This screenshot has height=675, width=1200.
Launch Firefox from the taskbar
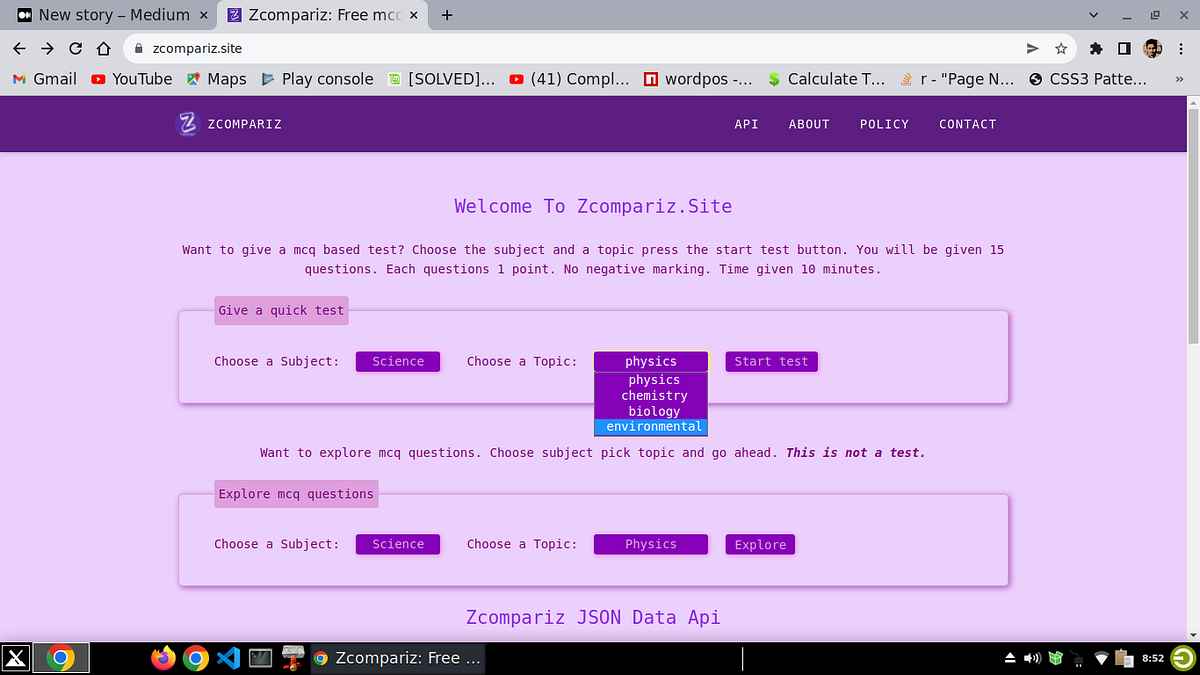click(162, 658)
